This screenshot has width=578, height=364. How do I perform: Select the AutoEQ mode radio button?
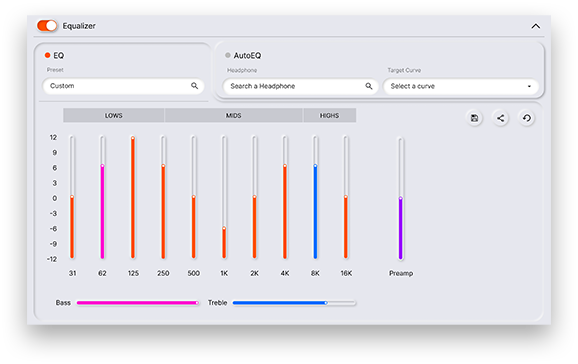click(228, 55)
